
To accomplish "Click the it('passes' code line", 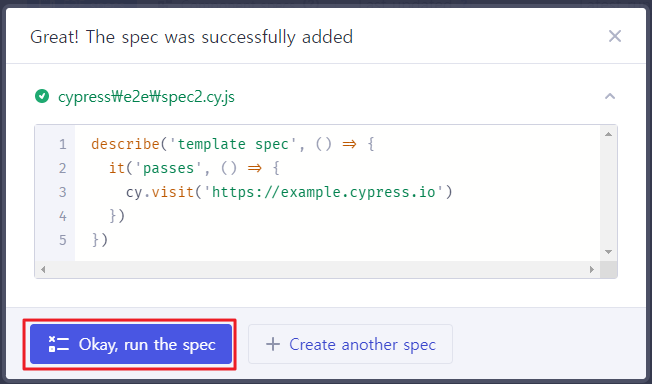I will (x=194, y=168).
